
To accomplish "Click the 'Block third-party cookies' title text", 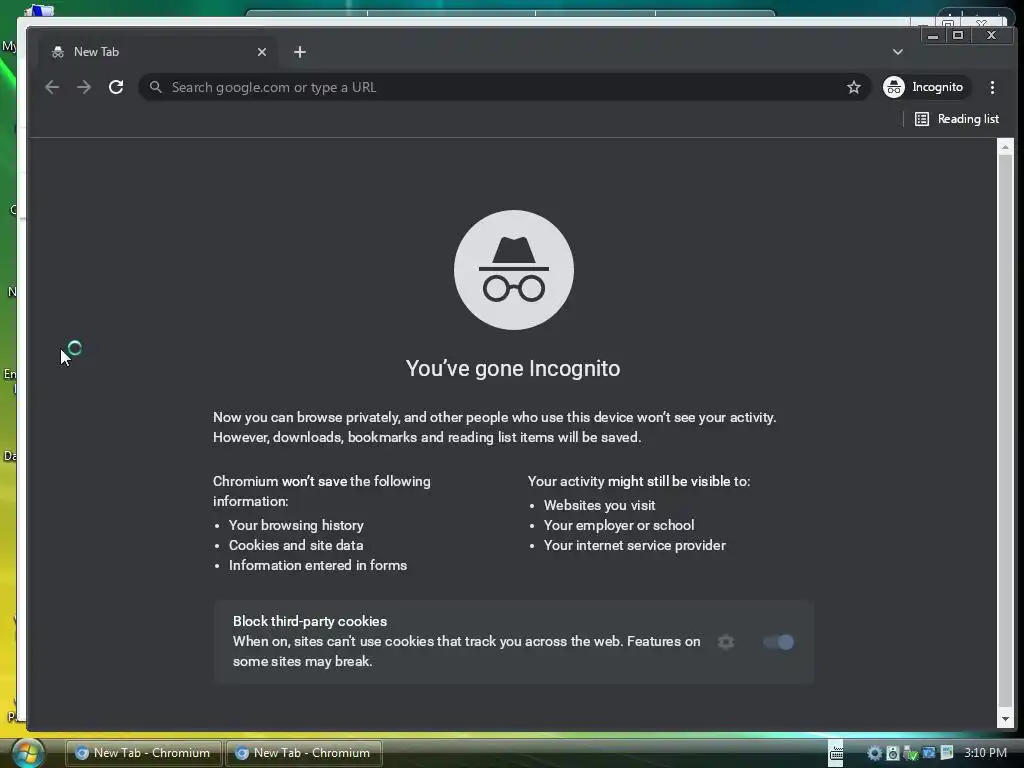I will point(310,621).
